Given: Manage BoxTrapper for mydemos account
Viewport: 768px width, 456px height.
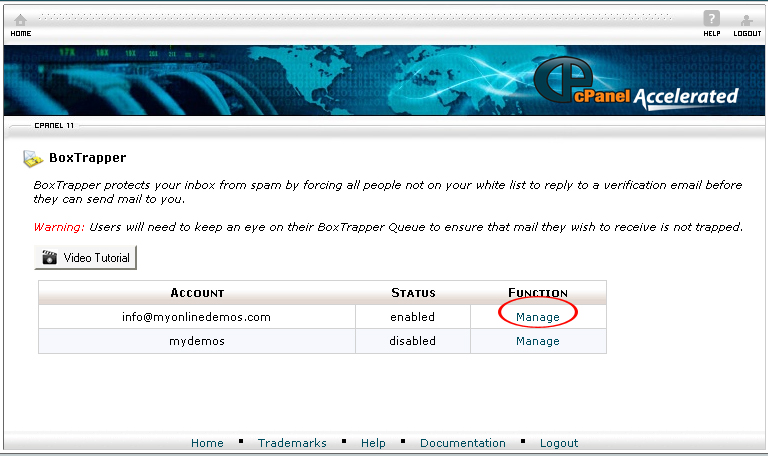Looking at the screenshot, I should (x=537, y=341).
